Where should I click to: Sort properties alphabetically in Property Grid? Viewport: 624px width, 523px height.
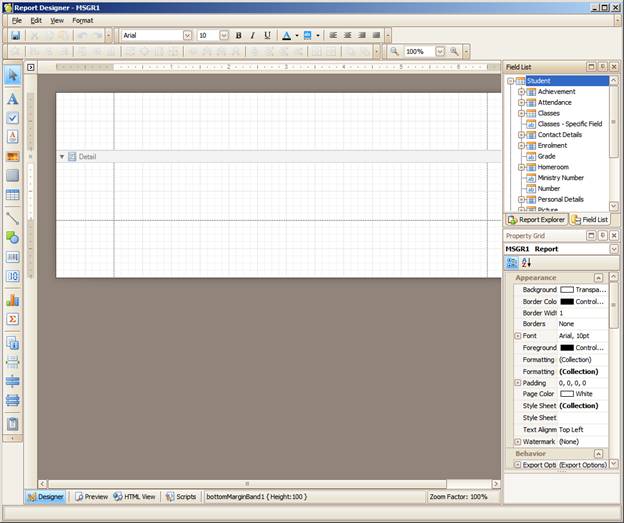[526, 262]
